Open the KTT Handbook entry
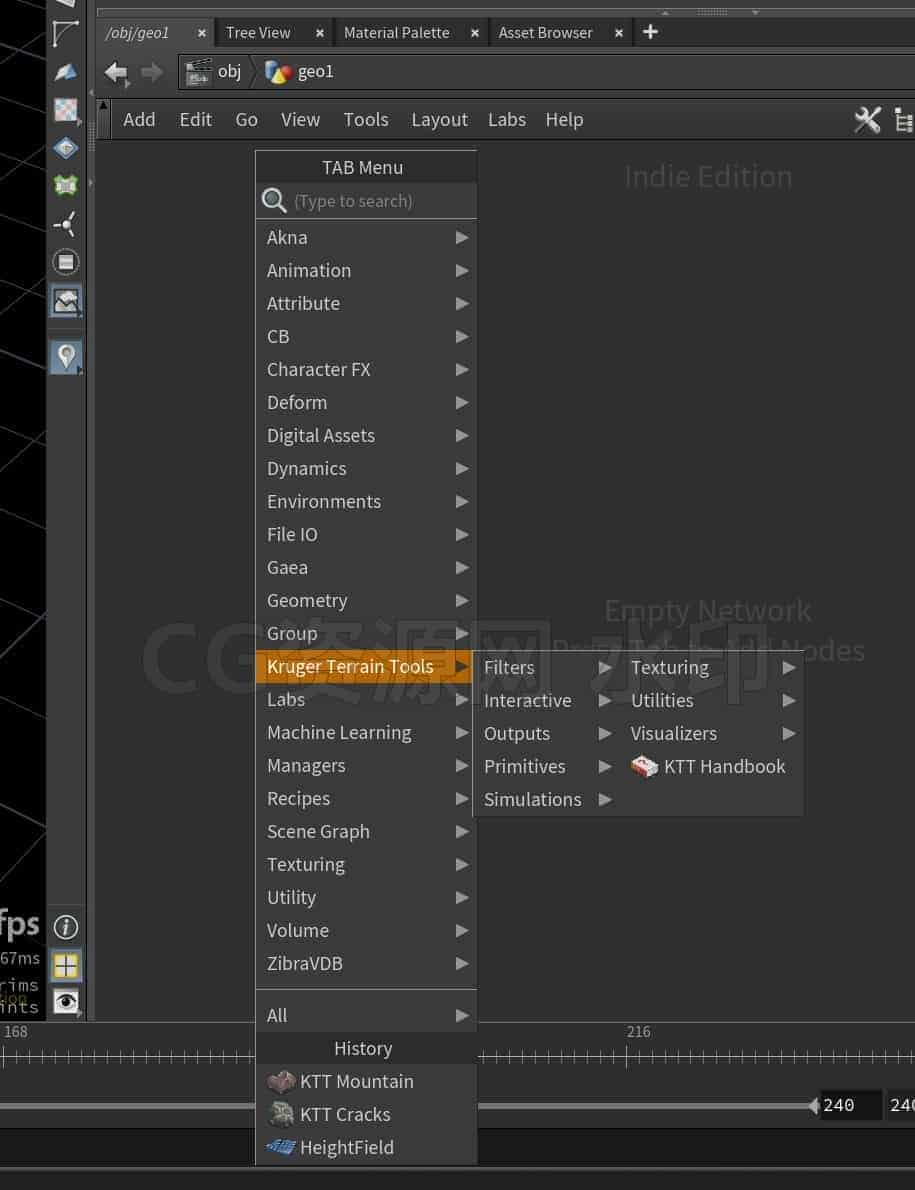This screenshot has width=915, height=1190. (709, 767)
